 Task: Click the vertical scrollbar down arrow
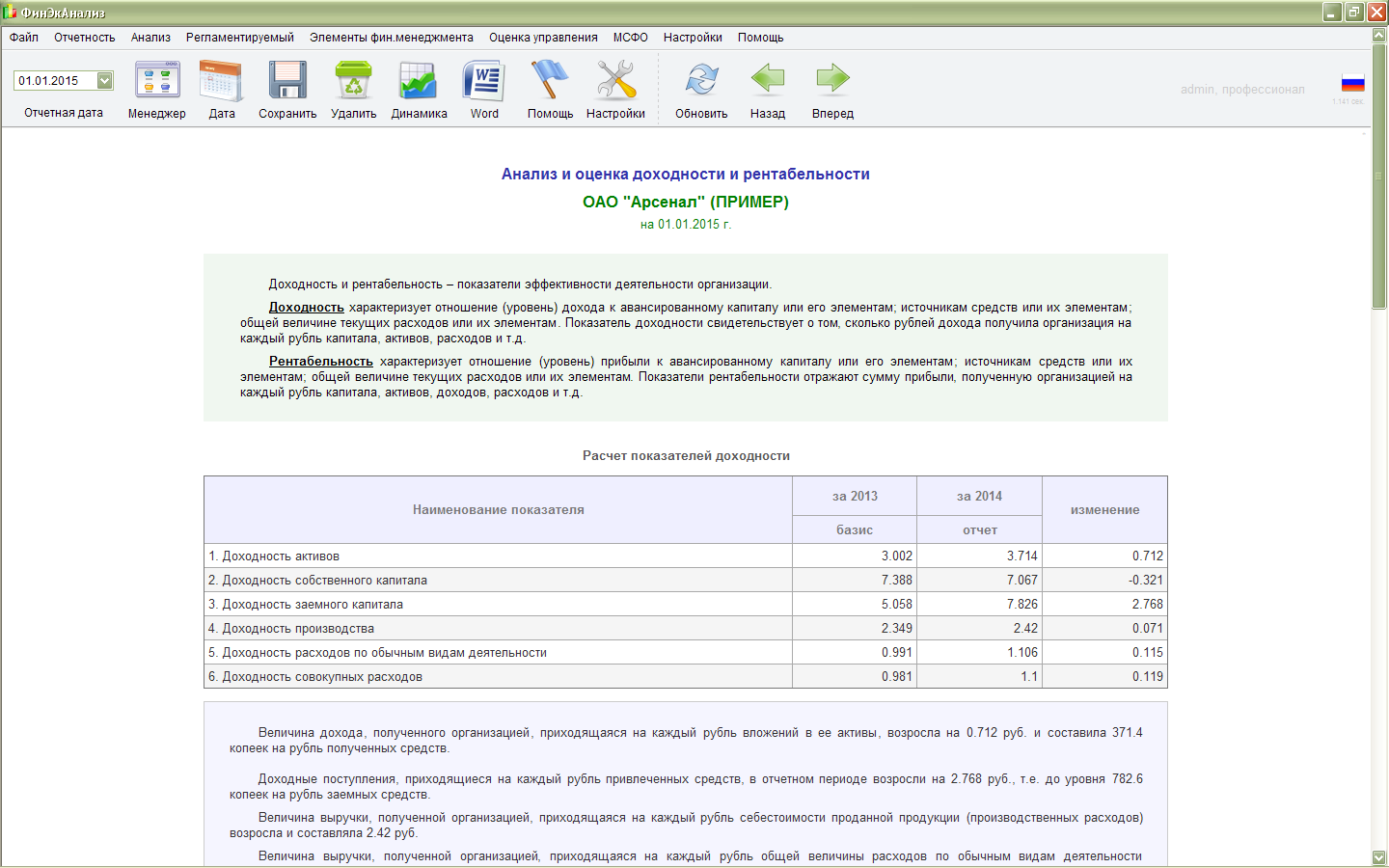coord(1379,857)
